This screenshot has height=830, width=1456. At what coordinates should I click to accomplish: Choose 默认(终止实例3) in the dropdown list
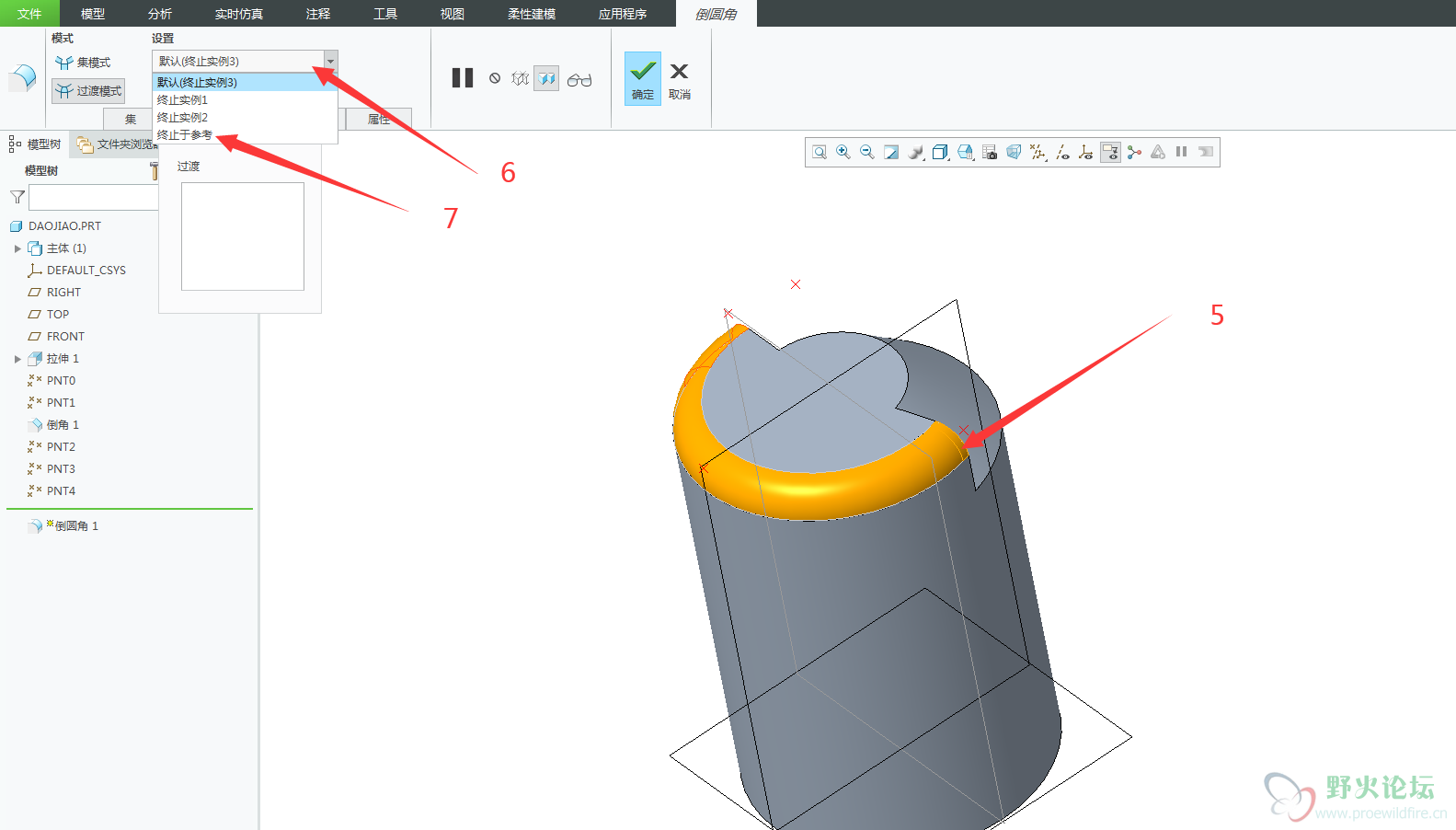pos(245,82)
